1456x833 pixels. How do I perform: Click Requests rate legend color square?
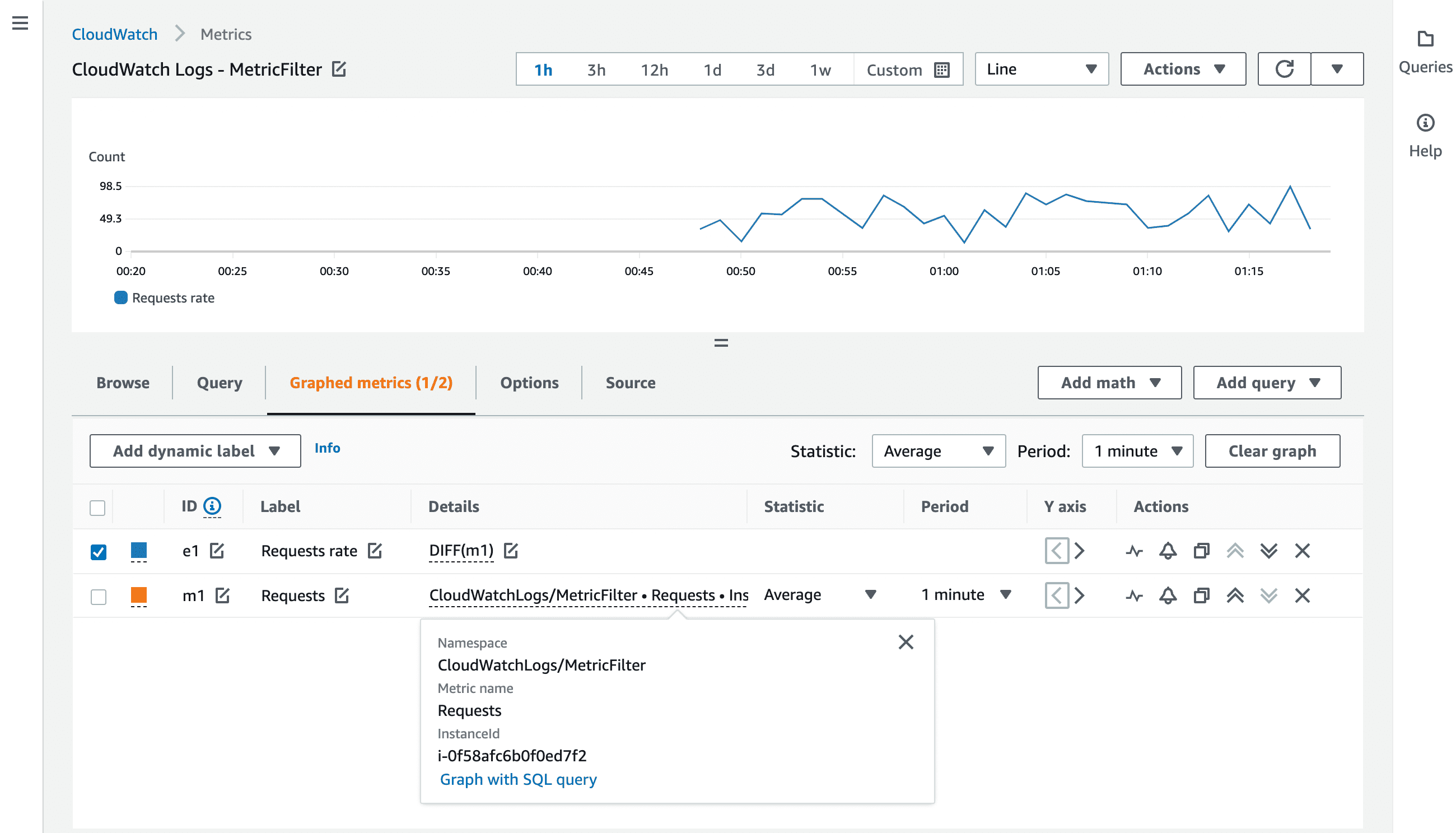(x=120, y=297)
